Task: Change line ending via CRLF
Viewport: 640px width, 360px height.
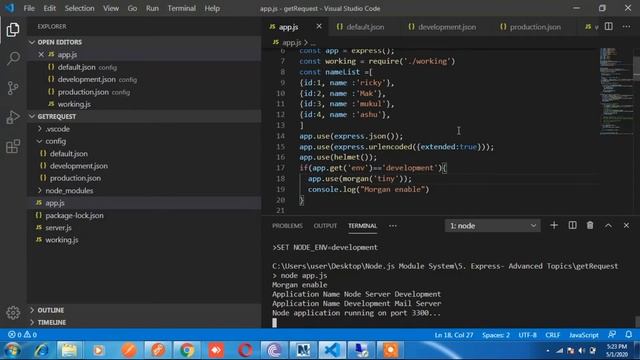Action: click(553, 335)
